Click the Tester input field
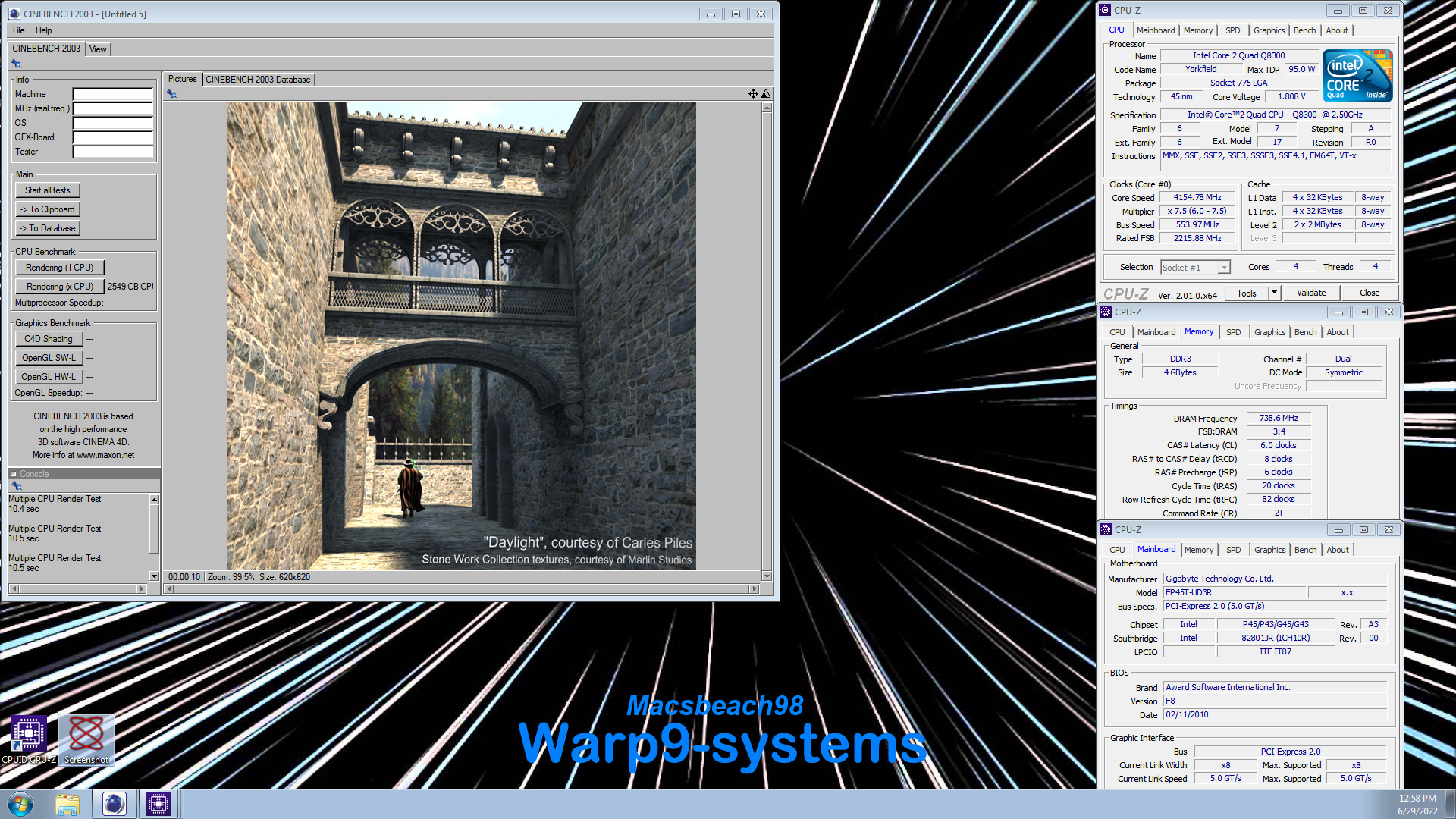 113,152
